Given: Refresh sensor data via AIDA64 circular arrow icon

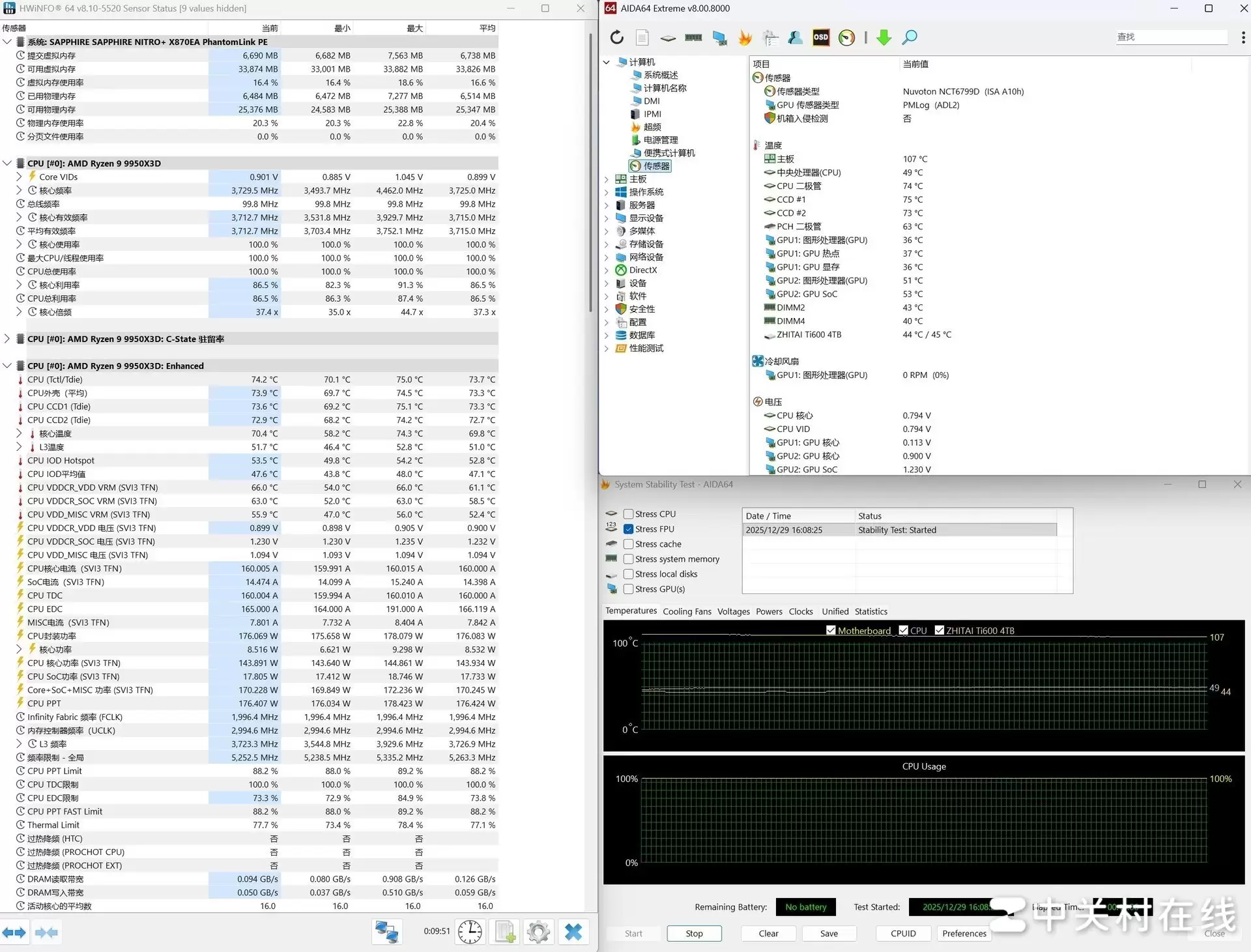Looking at the screenshot, I should pos(616,38).
